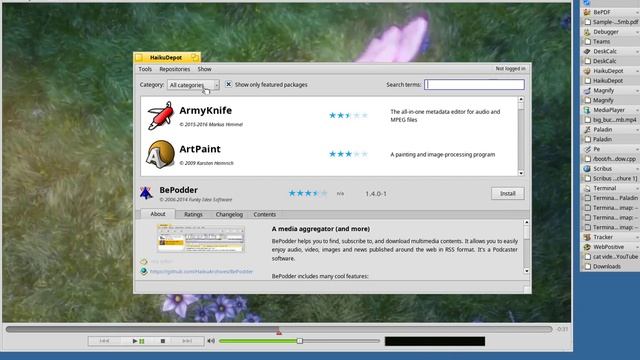Stop playback in MediaPlayer
This screenshot has width=640, height=360.
(163, 341)
